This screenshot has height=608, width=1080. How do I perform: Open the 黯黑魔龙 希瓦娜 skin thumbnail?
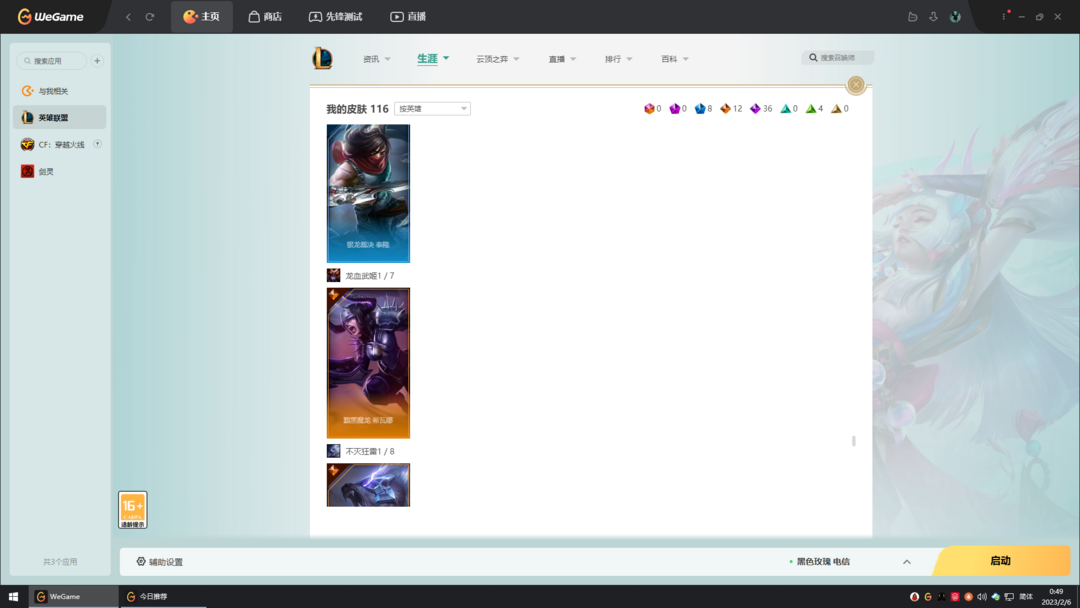tap(368, 363)
